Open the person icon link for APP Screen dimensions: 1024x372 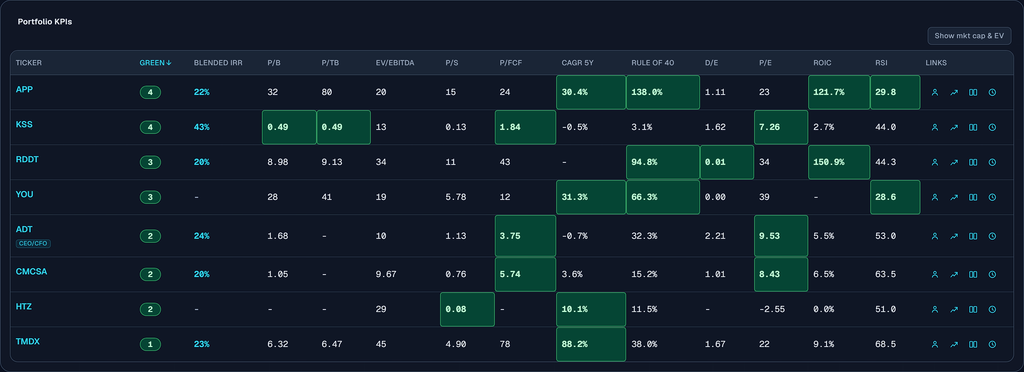point(935,93)
